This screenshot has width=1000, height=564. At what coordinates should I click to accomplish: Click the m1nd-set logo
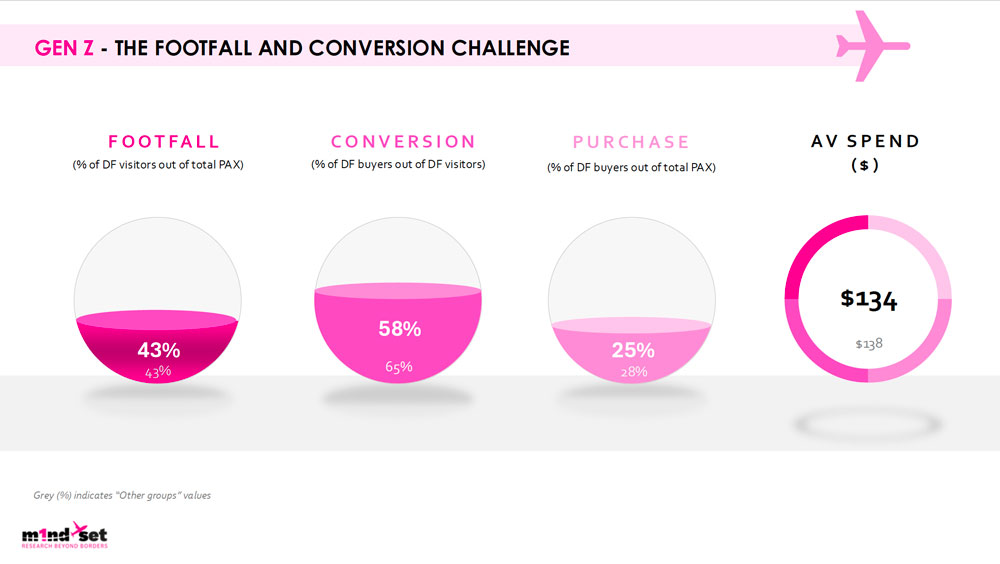click(64, 535)
